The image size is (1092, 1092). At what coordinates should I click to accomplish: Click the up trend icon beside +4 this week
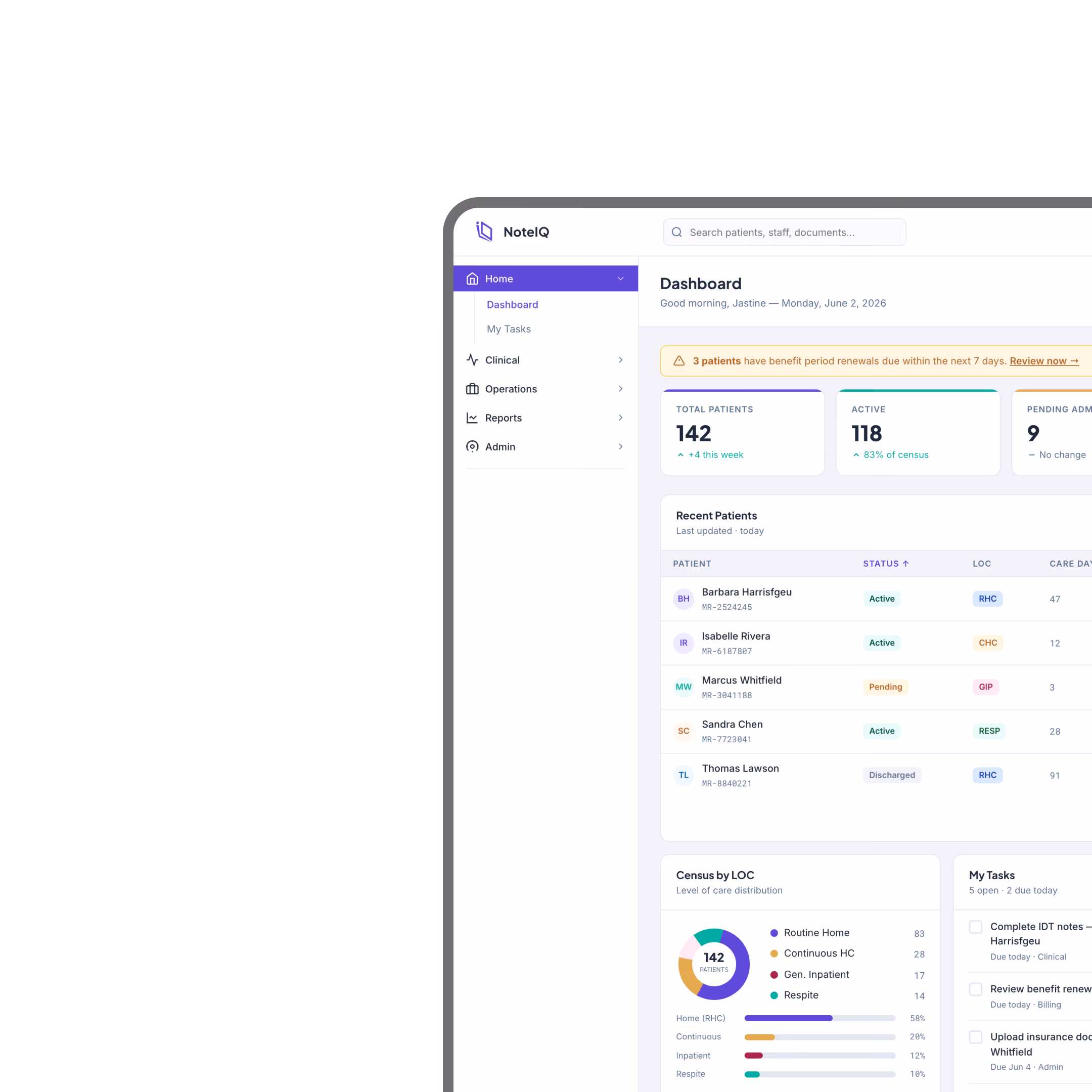click(680, 455)
